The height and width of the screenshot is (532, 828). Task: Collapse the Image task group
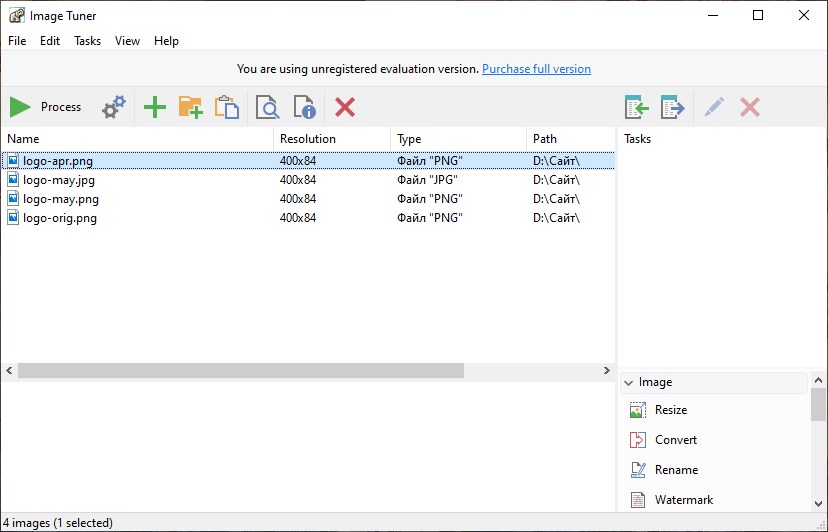(x=628, y=382)
